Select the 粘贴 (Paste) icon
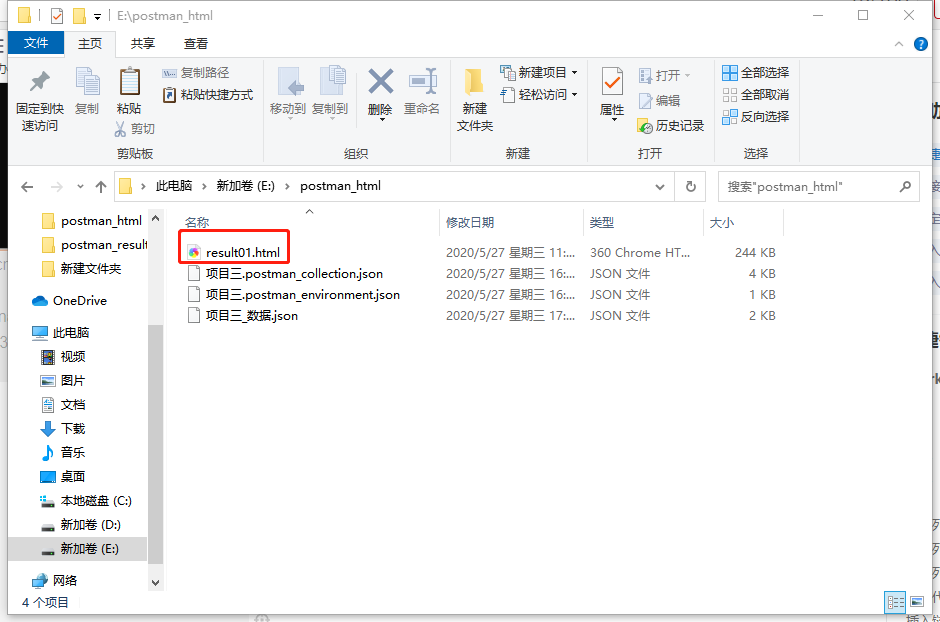 (x=129, y=92)
